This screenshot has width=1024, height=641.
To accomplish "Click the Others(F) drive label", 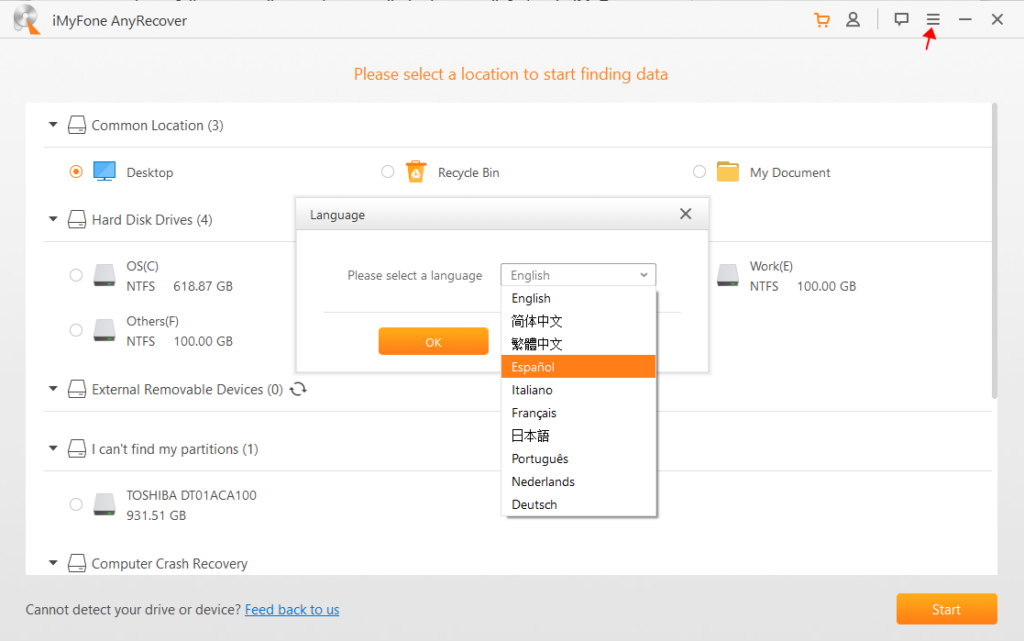I will click(152, 321).
